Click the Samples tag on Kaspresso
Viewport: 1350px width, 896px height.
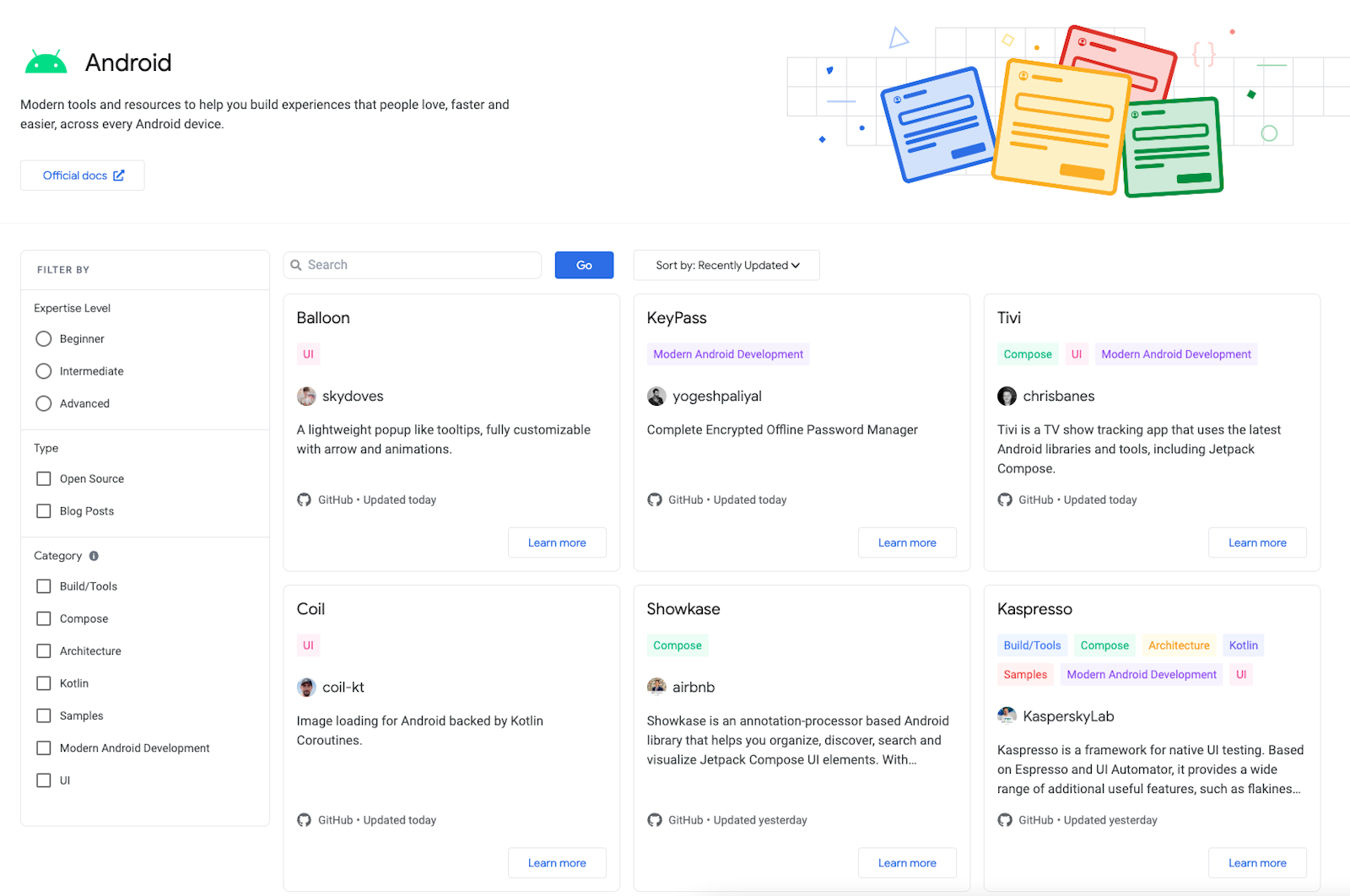click(1025, 674)
